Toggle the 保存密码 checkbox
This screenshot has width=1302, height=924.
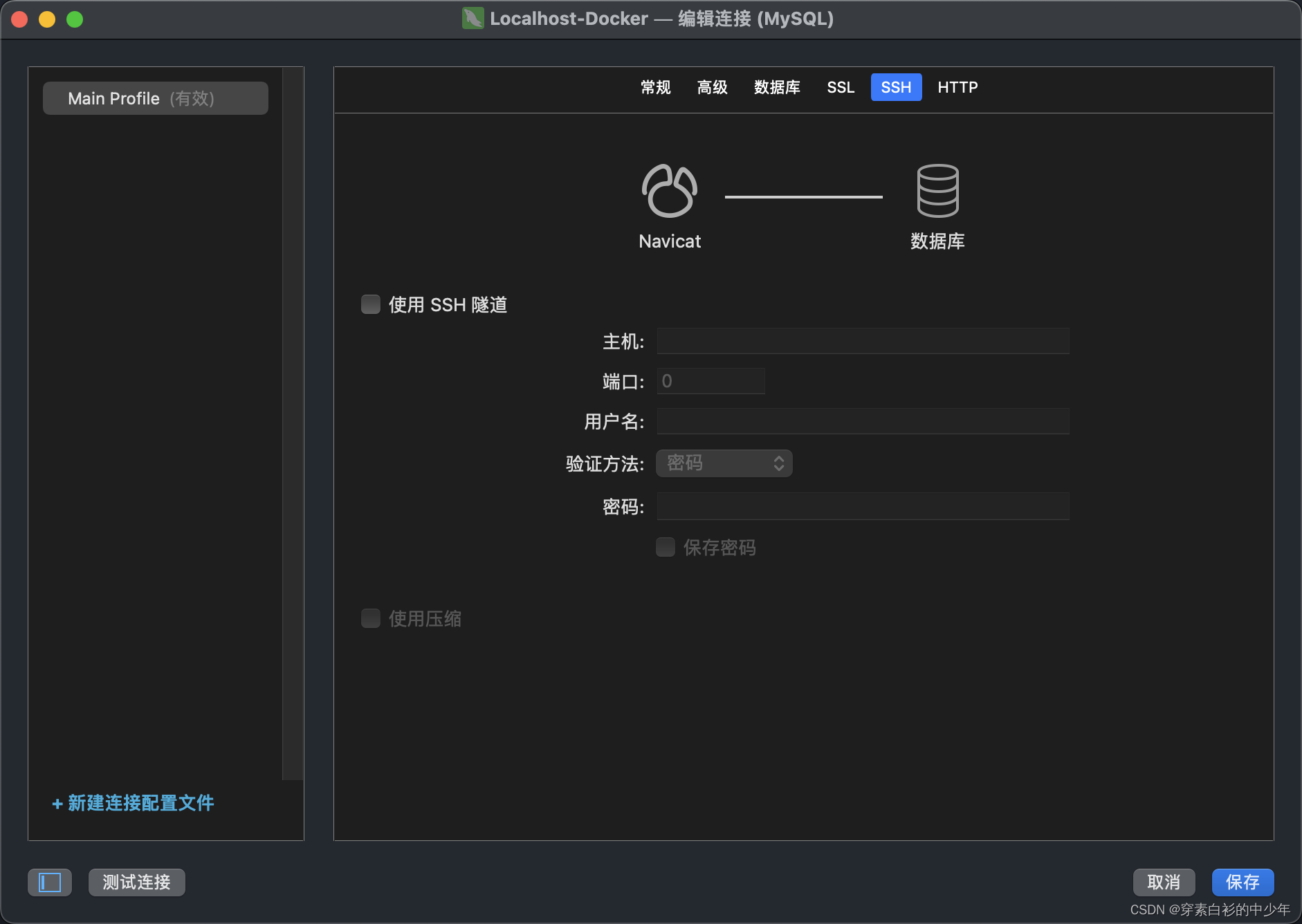(666, 547)
